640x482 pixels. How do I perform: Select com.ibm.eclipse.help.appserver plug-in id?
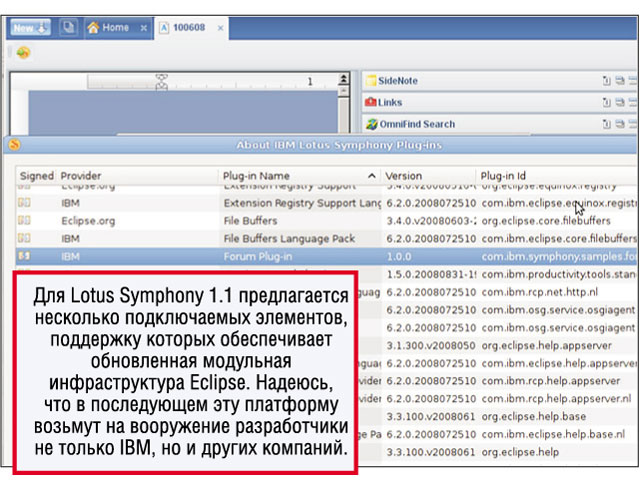(559, 363)
